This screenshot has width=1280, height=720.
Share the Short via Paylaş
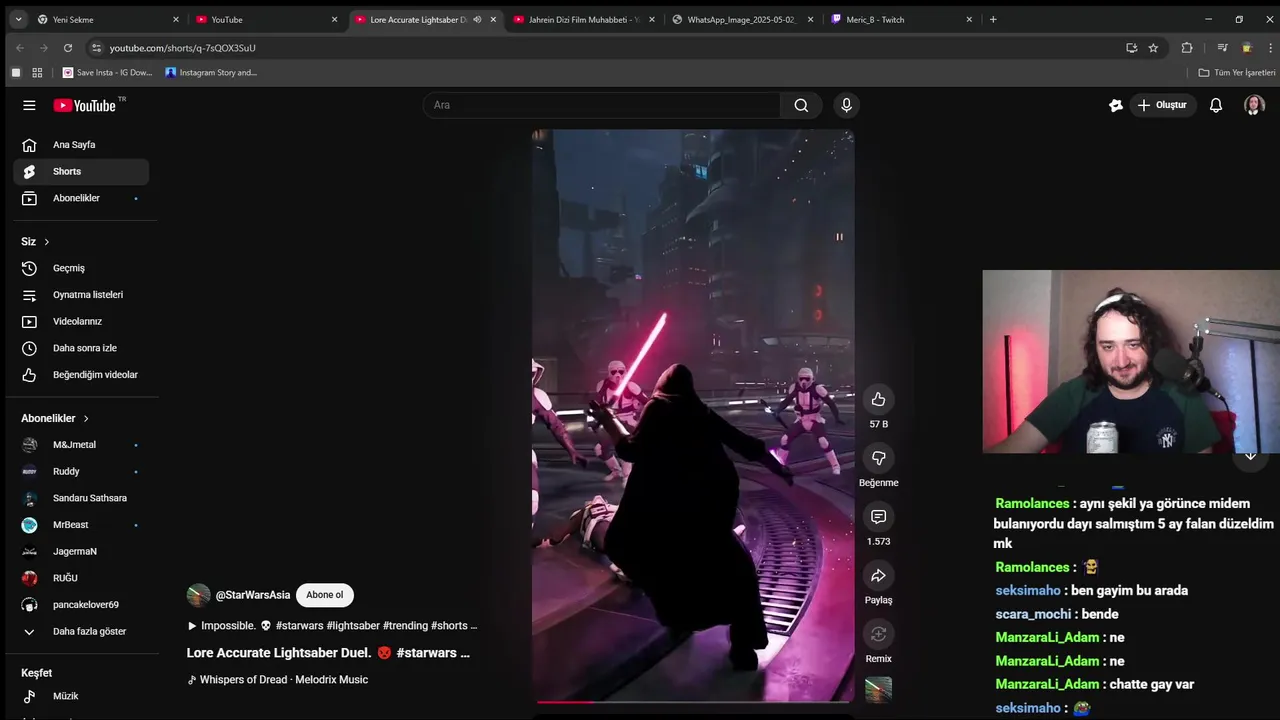click(878, 576)
